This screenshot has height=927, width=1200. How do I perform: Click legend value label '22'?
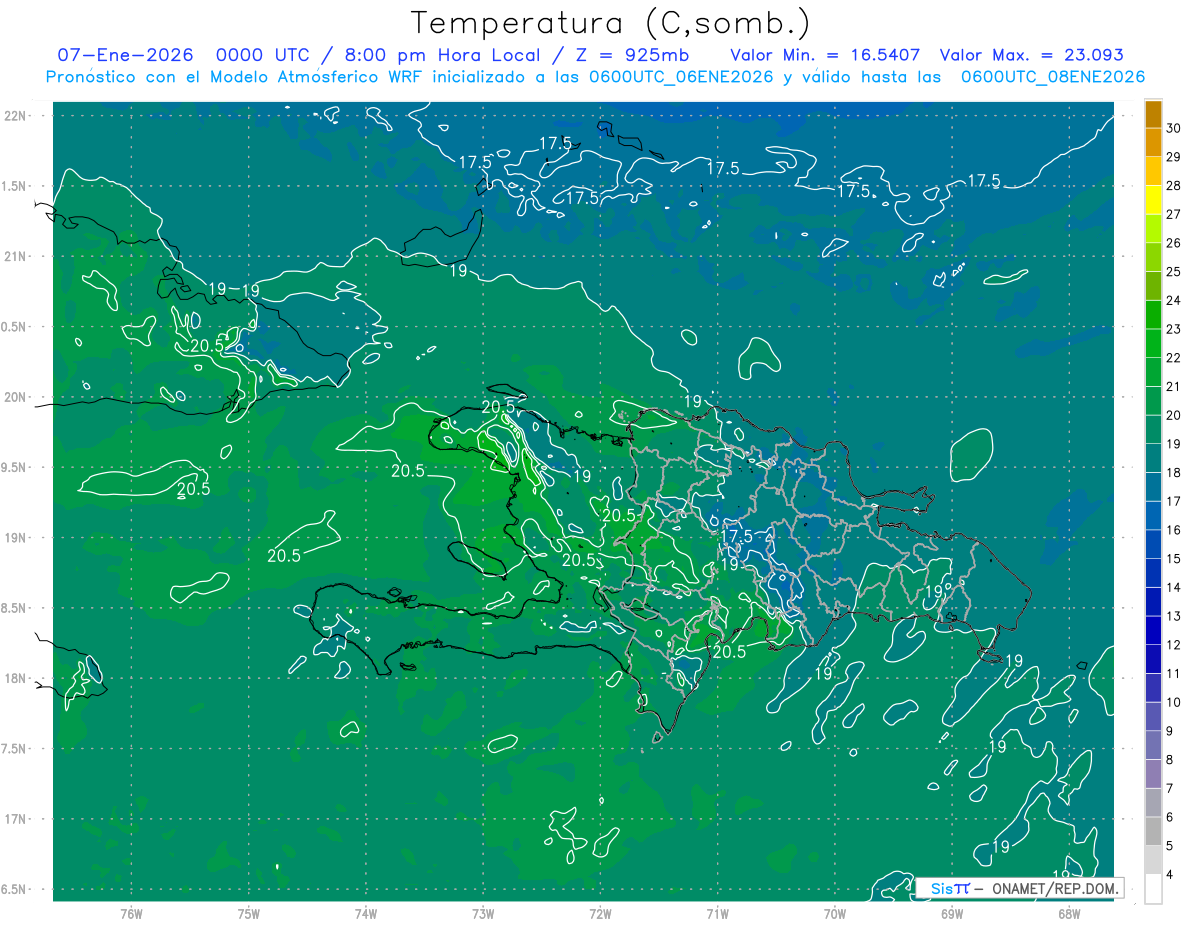click(1174, 358)
